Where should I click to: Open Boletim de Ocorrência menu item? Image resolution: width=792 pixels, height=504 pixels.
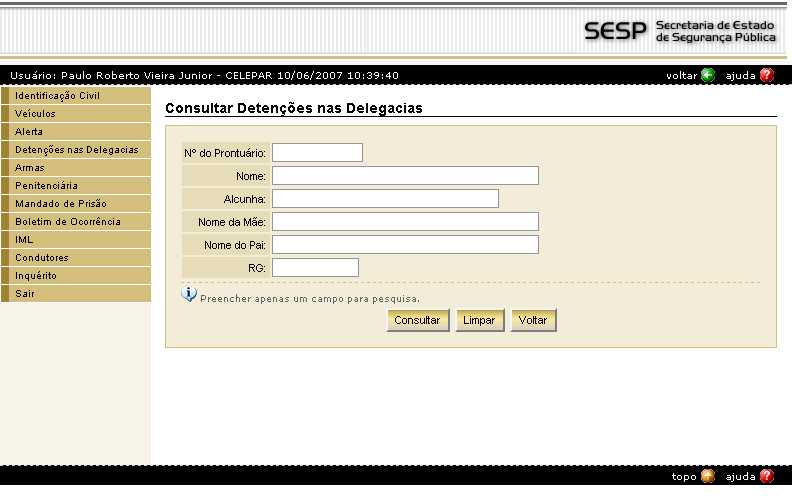(x=67, y=222)
